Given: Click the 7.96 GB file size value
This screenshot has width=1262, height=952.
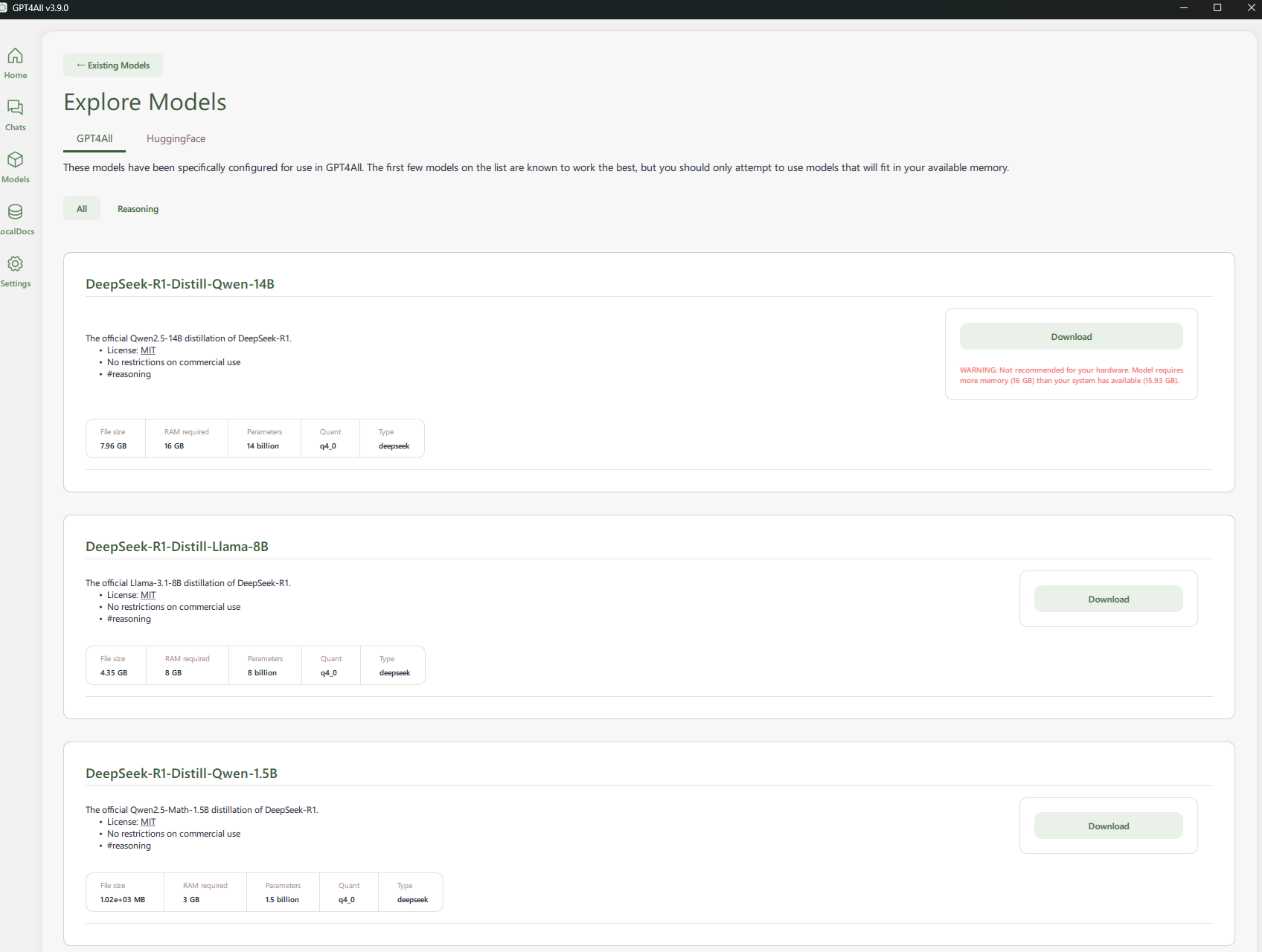Looking at the screenshot, I should point(113,446).
